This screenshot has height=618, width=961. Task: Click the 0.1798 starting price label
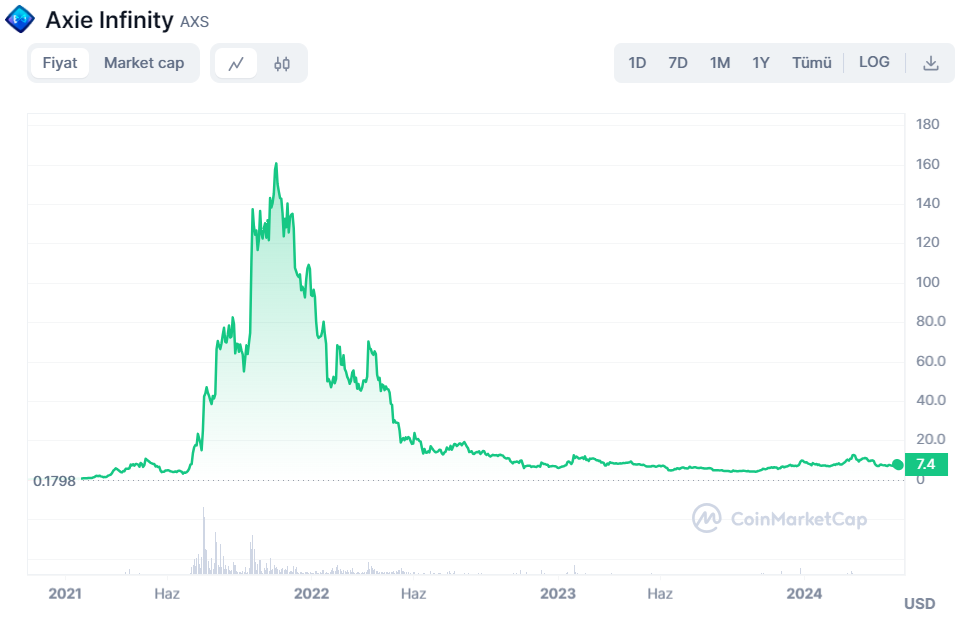click(x=55, y=481)
